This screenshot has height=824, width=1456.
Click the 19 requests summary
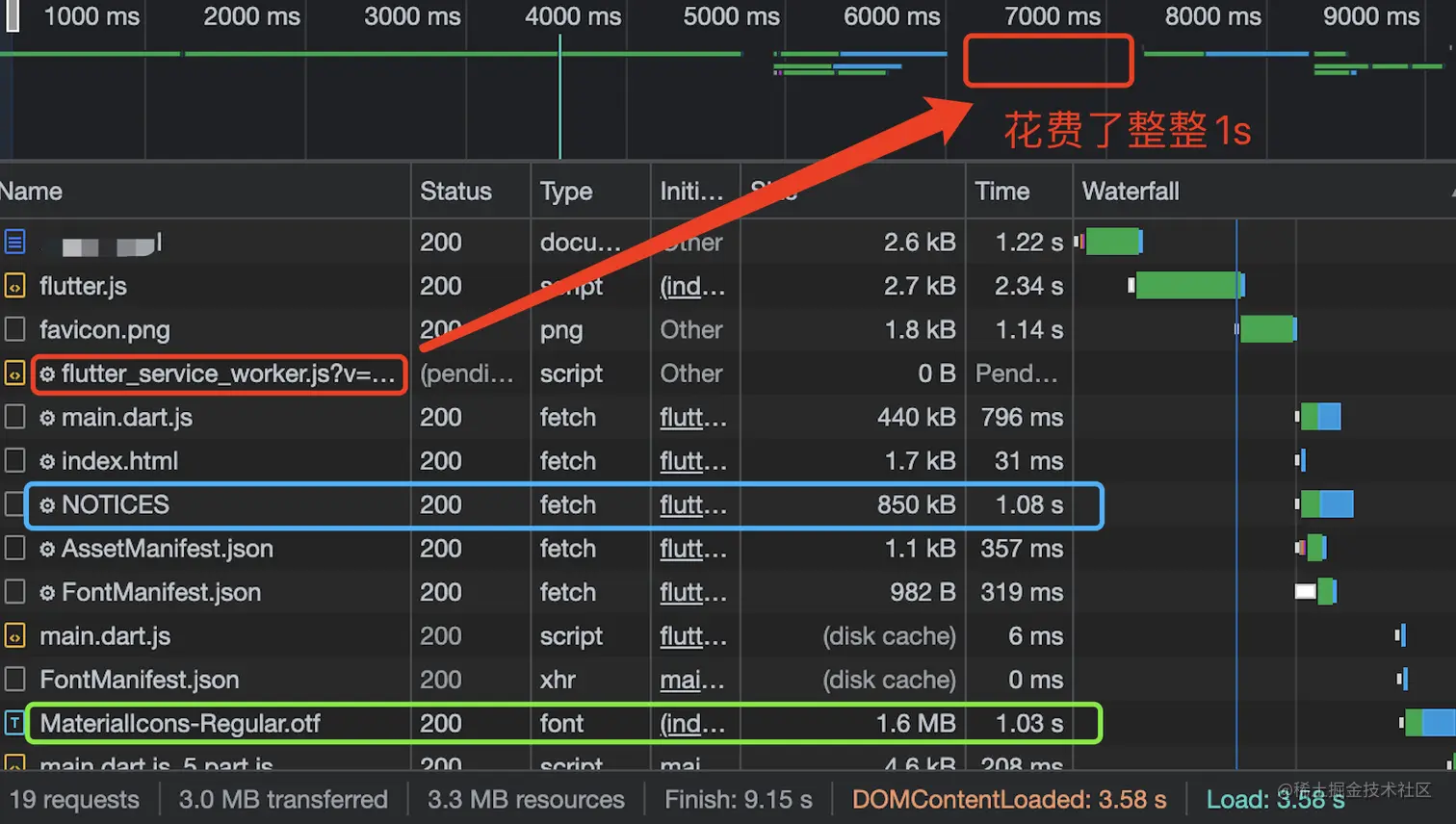(x=74, y=799)
